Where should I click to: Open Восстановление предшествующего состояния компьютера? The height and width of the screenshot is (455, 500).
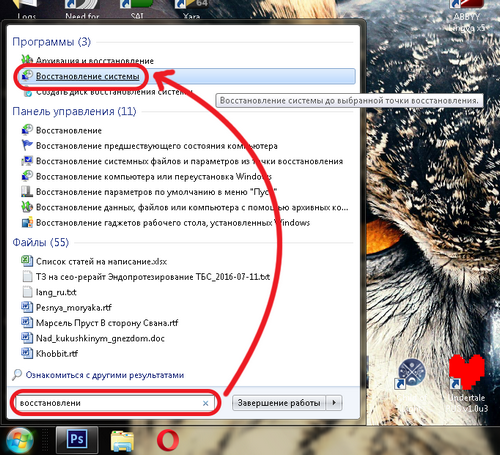(157, 146)
